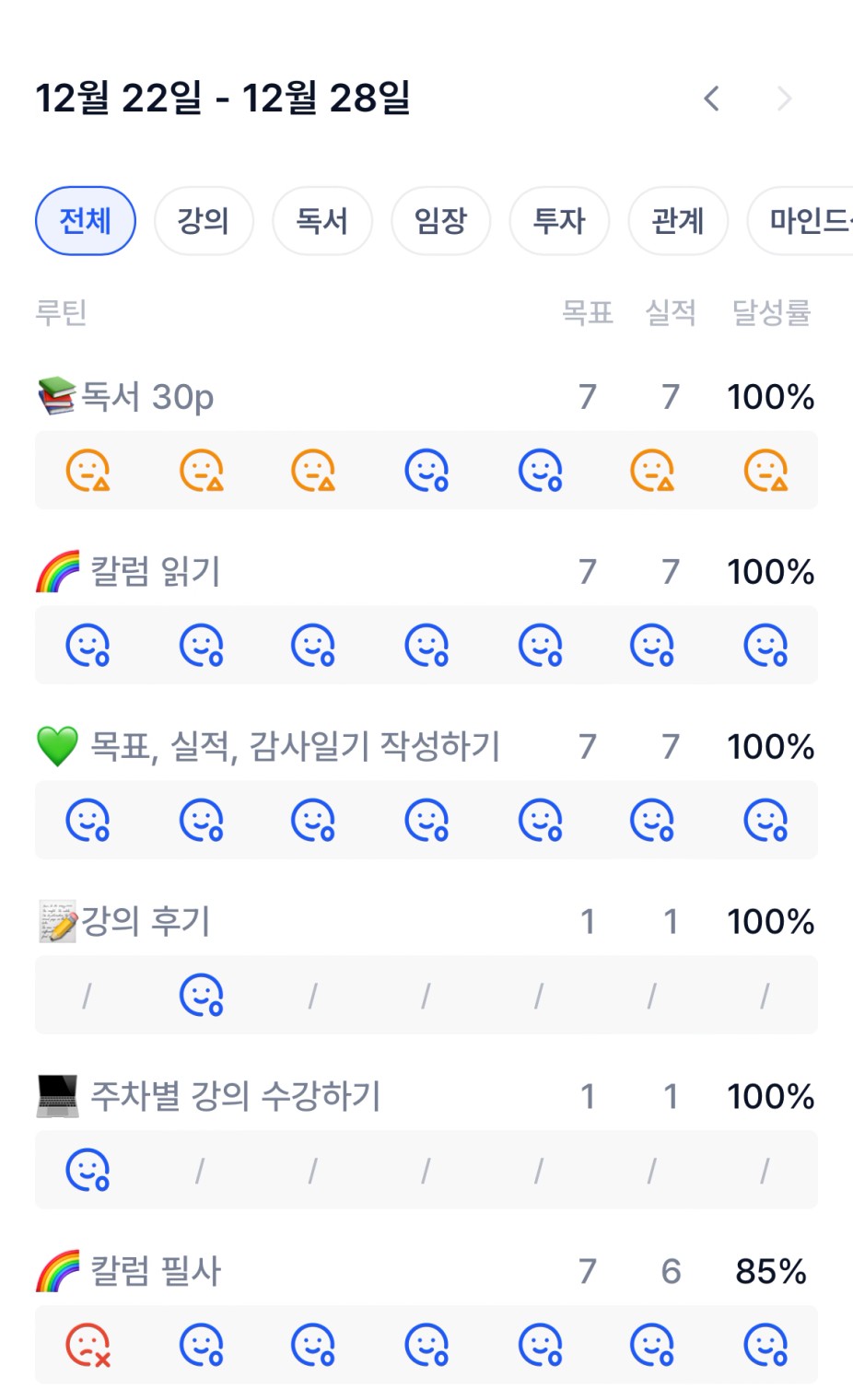The width and height of the screenshot is (853, 1400).
Task: Open the 주차별 강의 수강하기 routine
Action: 235,1097
